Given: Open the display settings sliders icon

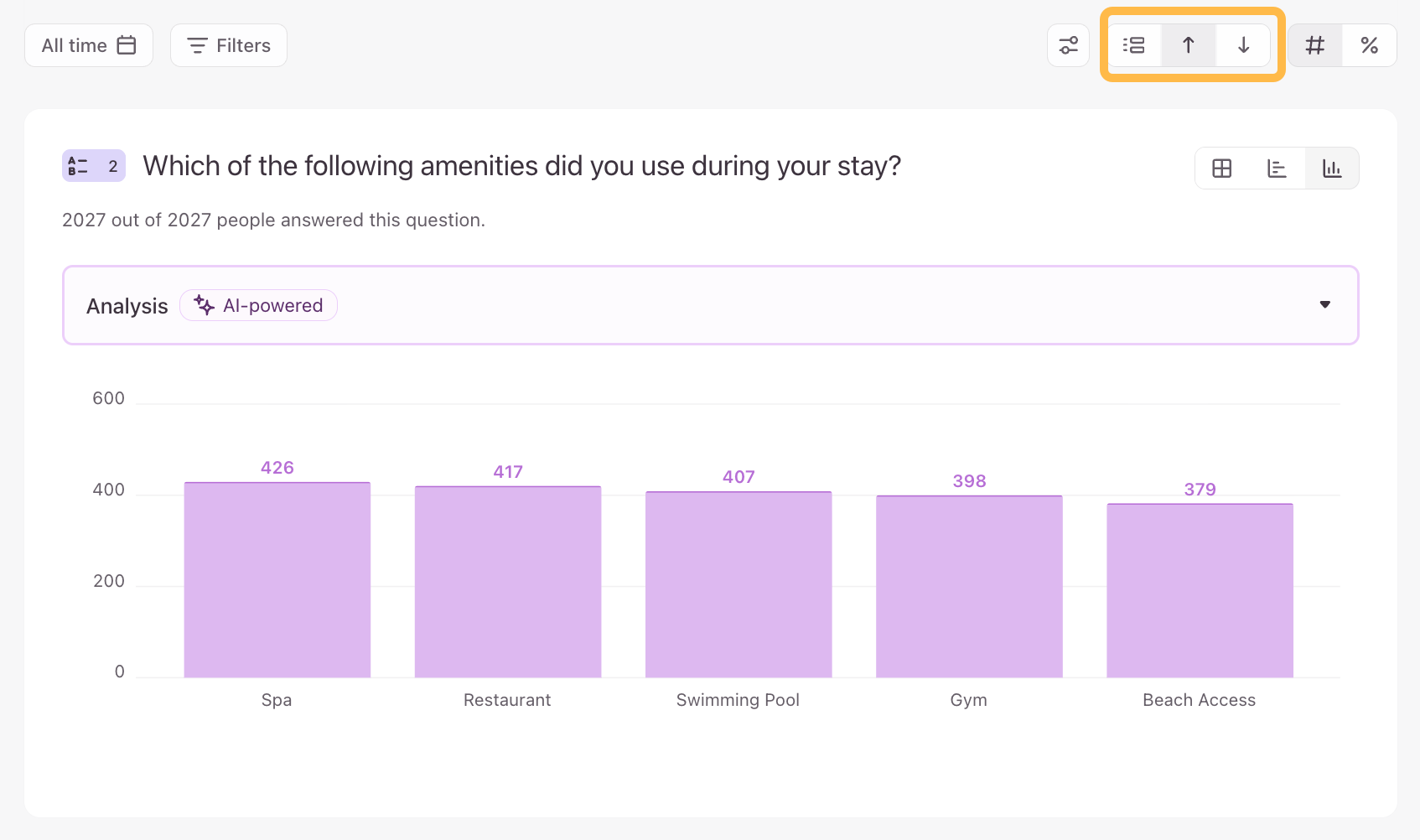Looking at the screenshot, I should click(1068, 45).
